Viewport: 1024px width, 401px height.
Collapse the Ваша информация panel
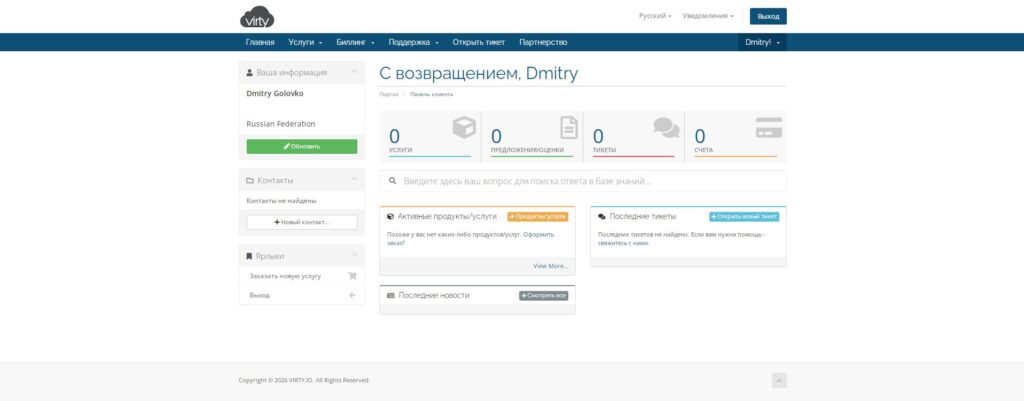point(354,72)
